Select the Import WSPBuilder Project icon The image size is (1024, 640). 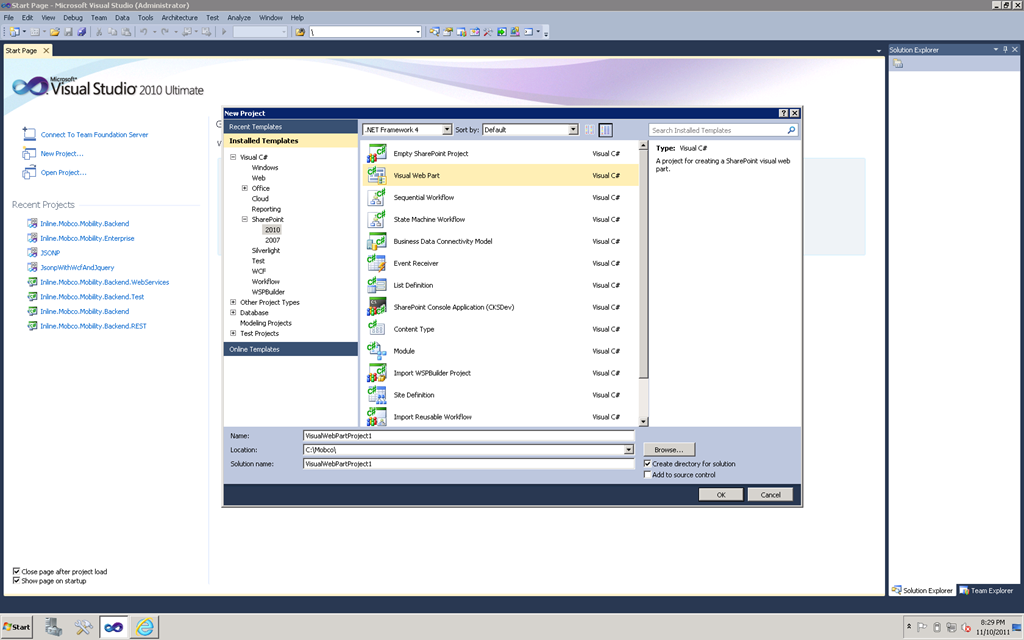click(x=376, y=373)
